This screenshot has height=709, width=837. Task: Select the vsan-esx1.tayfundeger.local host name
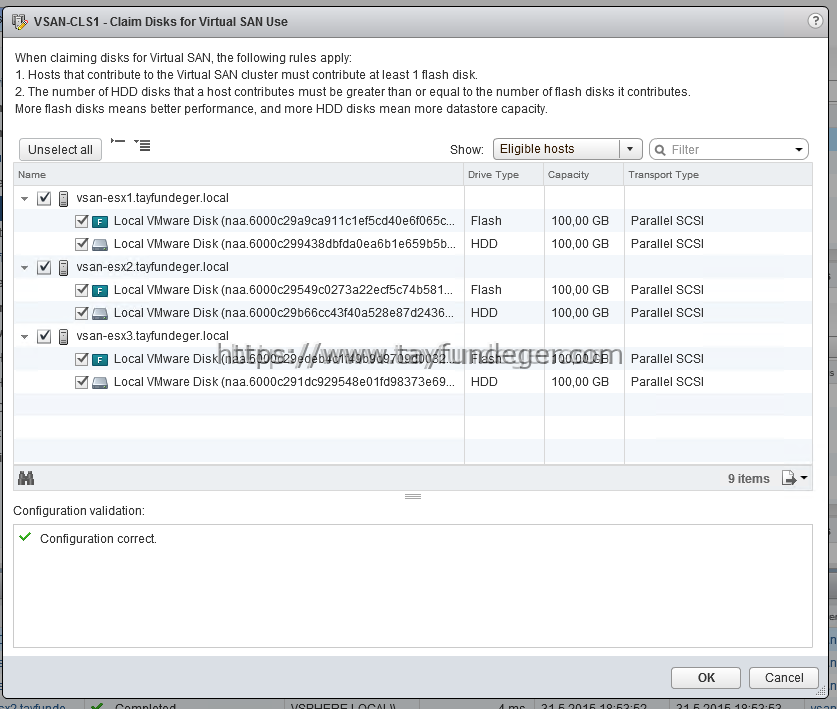point(152,198)
